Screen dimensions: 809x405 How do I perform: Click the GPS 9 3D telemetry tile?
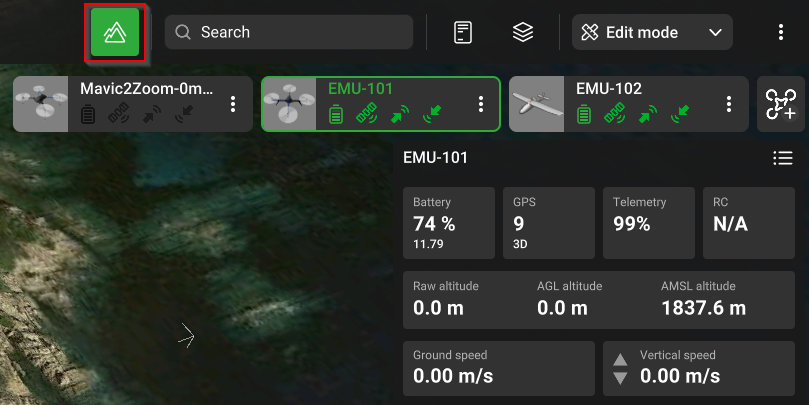(548, 223)
